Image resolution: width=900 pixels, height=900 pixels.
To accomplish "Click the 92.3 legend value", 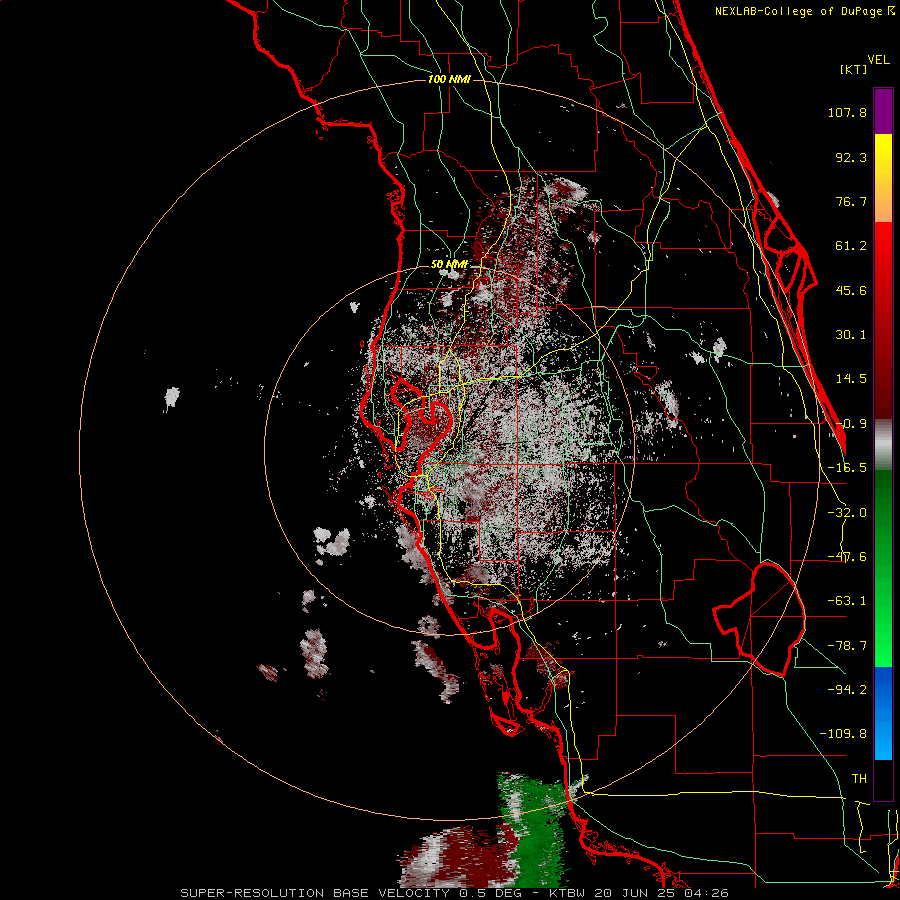I will click(x=851, y=157).
